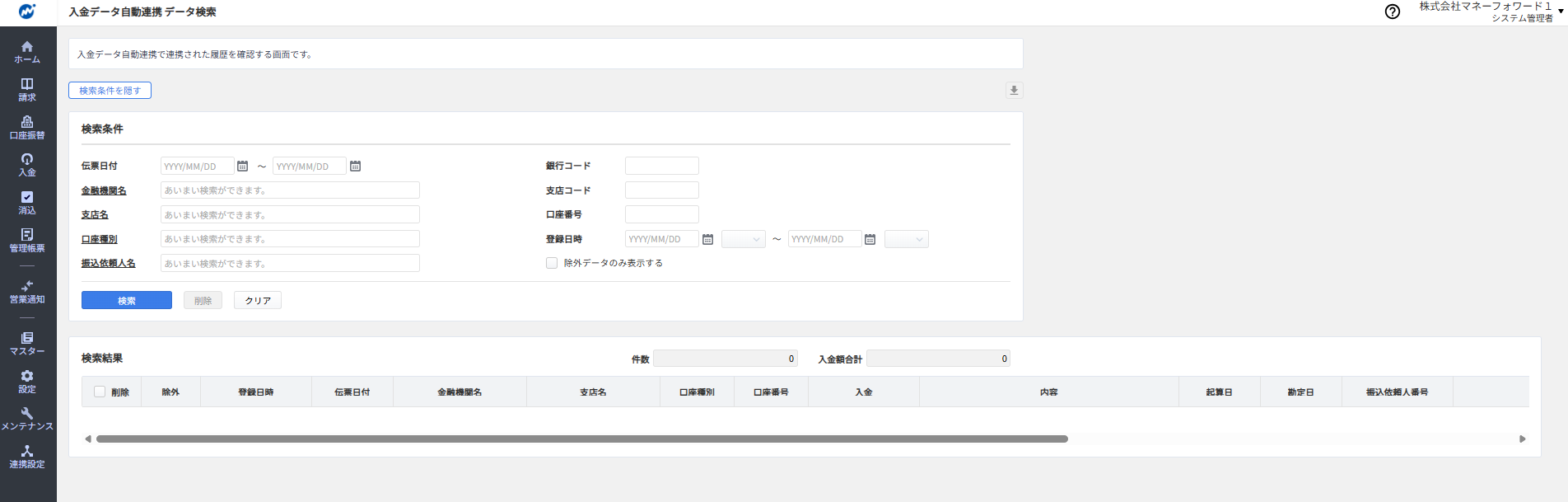Expand the 登録日時 end time dropdown
This screenshot has height=502, width=1568.
[906, 240]
